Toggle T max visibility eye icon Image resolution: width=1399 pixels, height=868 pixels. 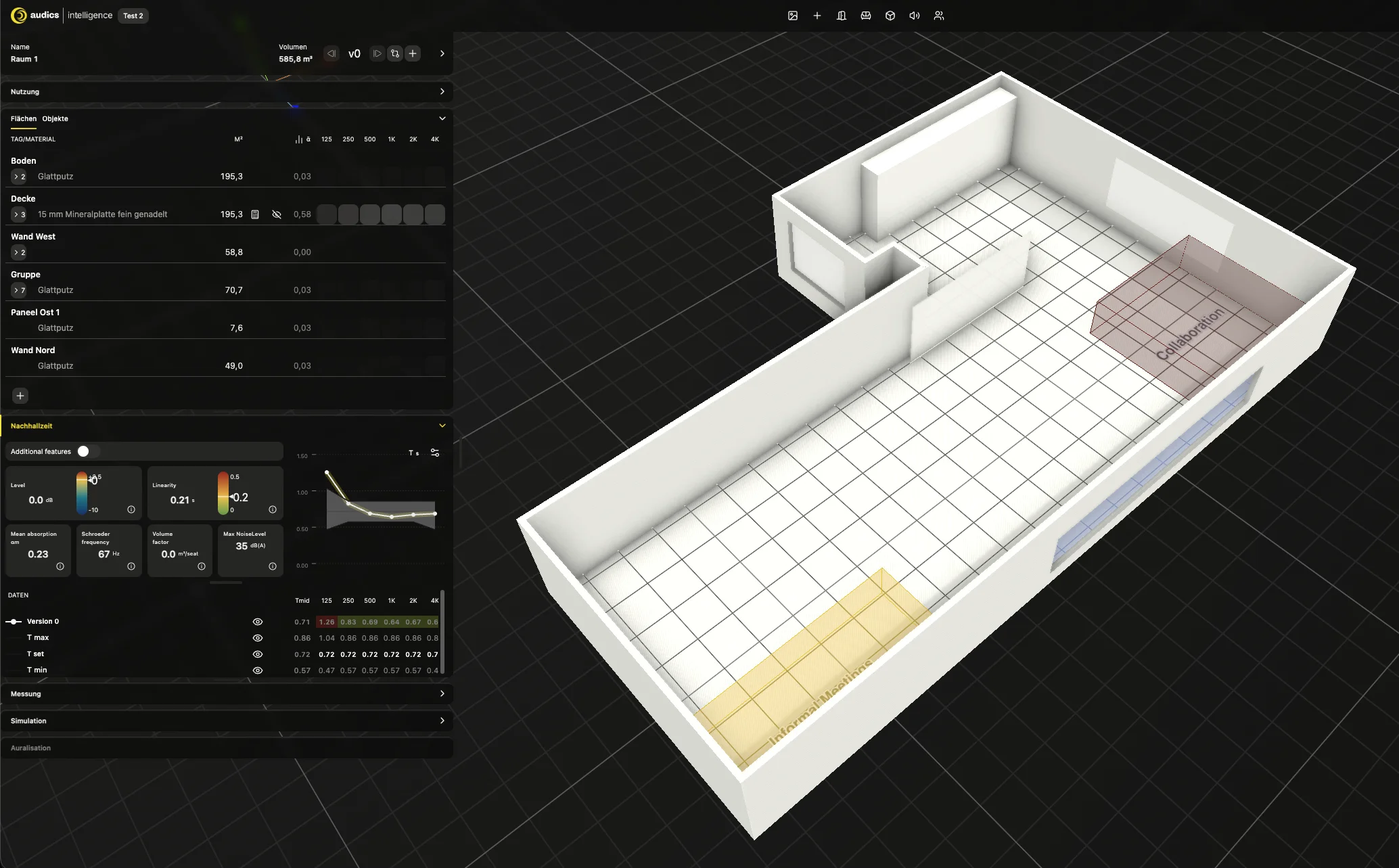[x=258, y=638]
